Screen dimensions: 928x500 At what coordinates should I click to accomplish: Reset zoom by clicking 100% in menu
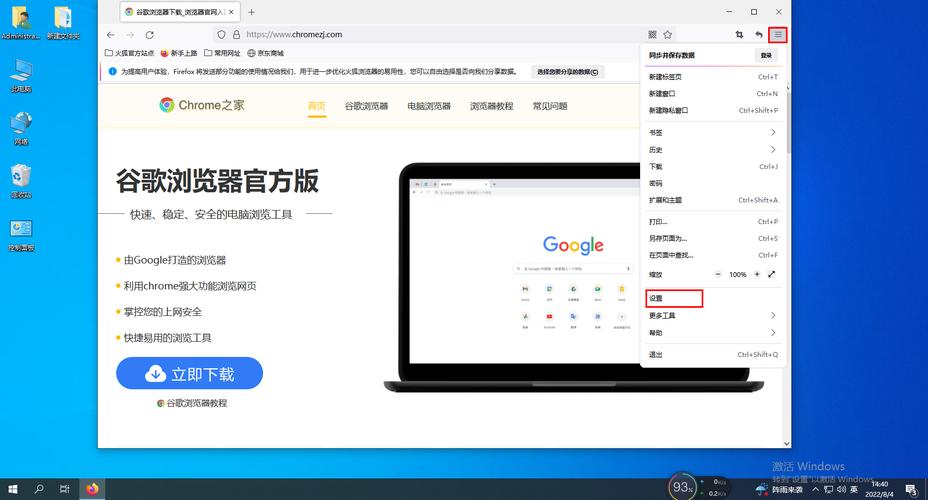click(737, 275)
